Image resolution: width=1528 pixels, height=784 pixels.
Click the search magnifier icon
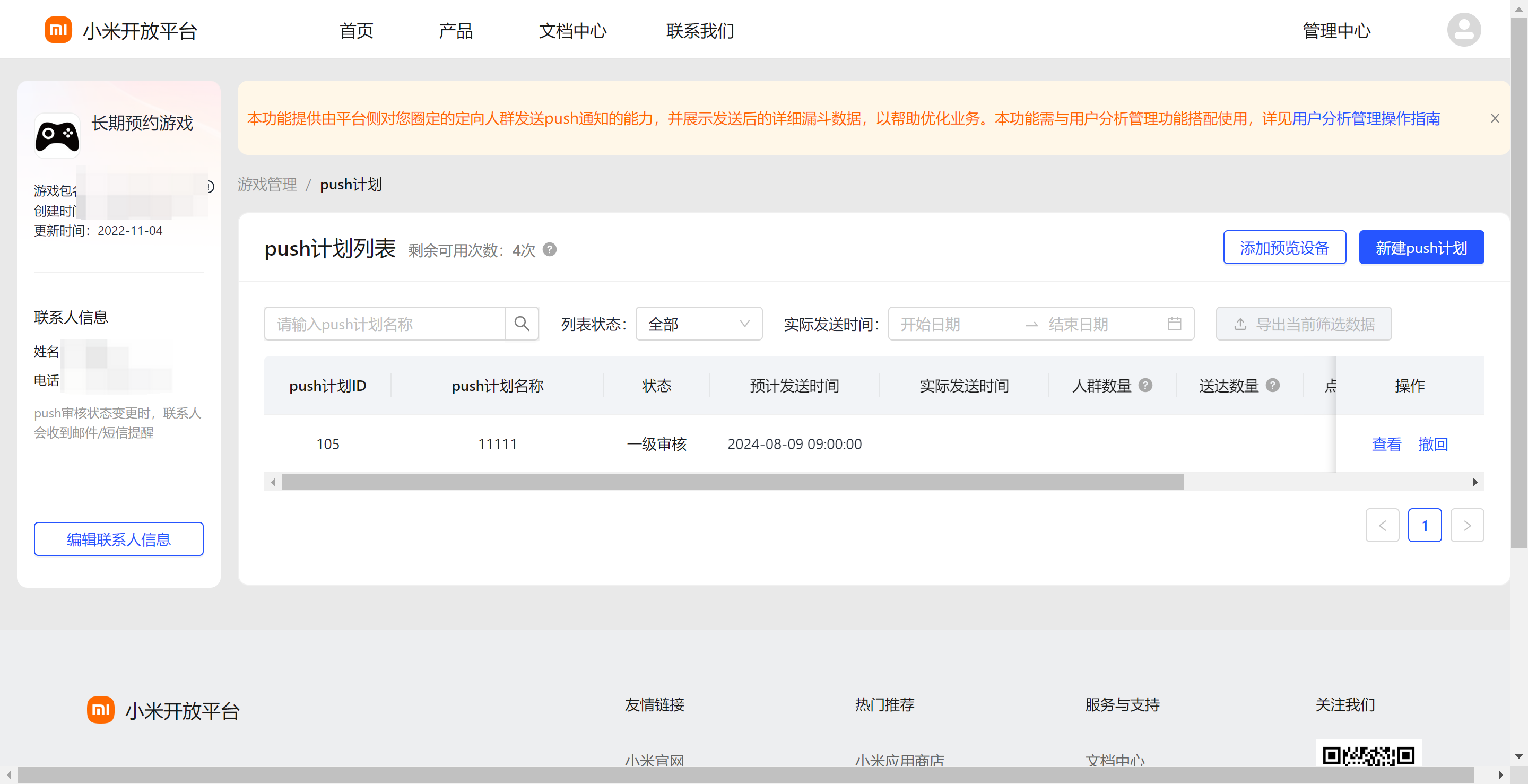[522, 324]
